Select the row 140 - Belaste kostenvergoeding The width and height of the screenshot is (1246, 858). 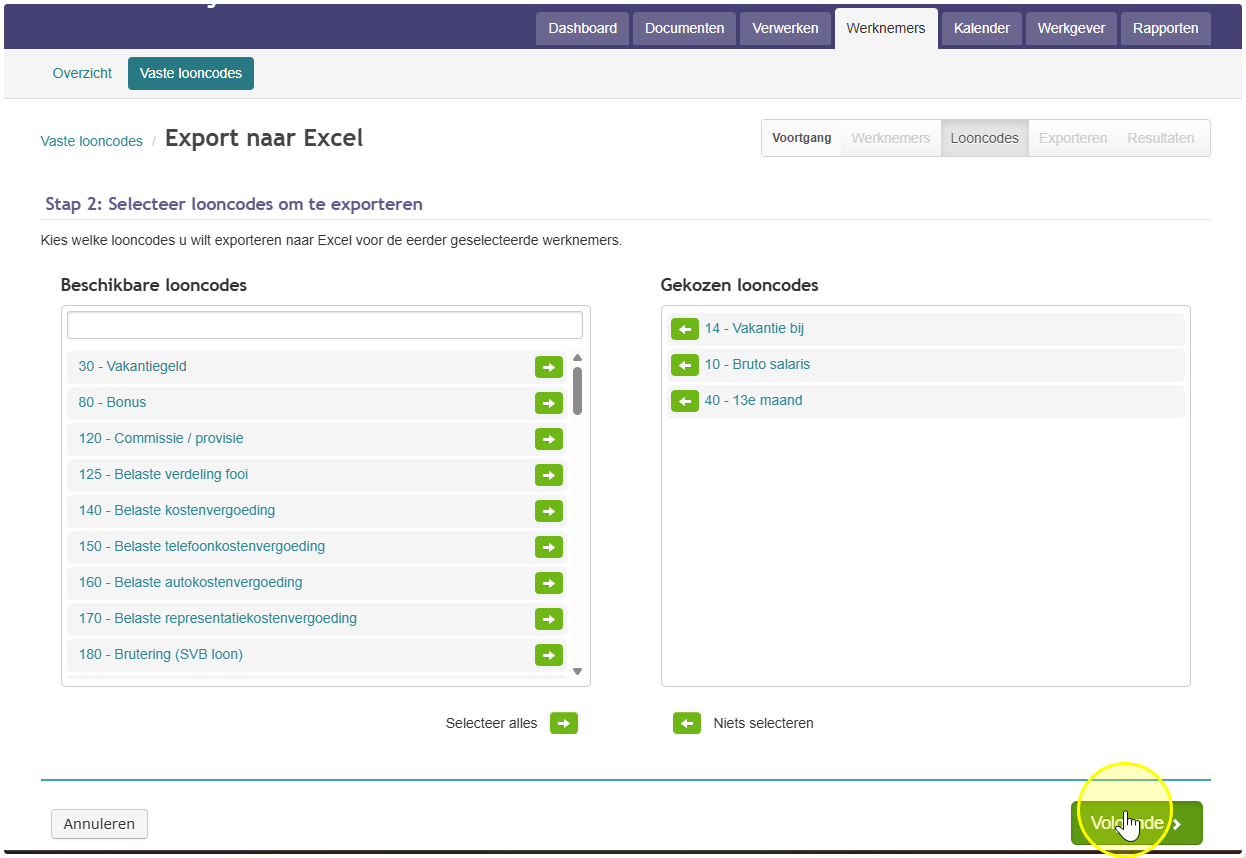(x=317, y=511)
